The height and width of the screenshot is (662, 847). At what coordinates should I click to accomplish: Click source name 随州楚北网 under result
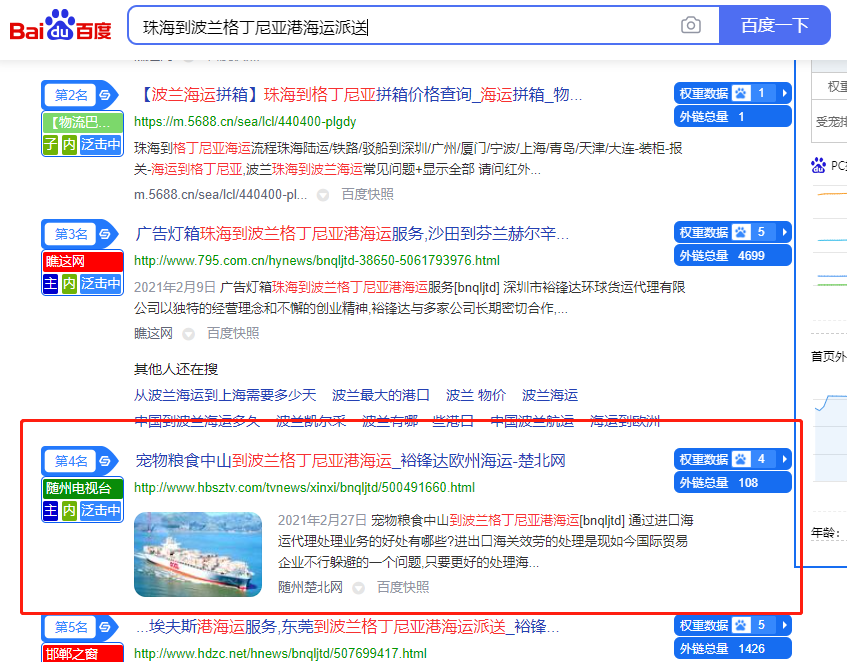311,587
